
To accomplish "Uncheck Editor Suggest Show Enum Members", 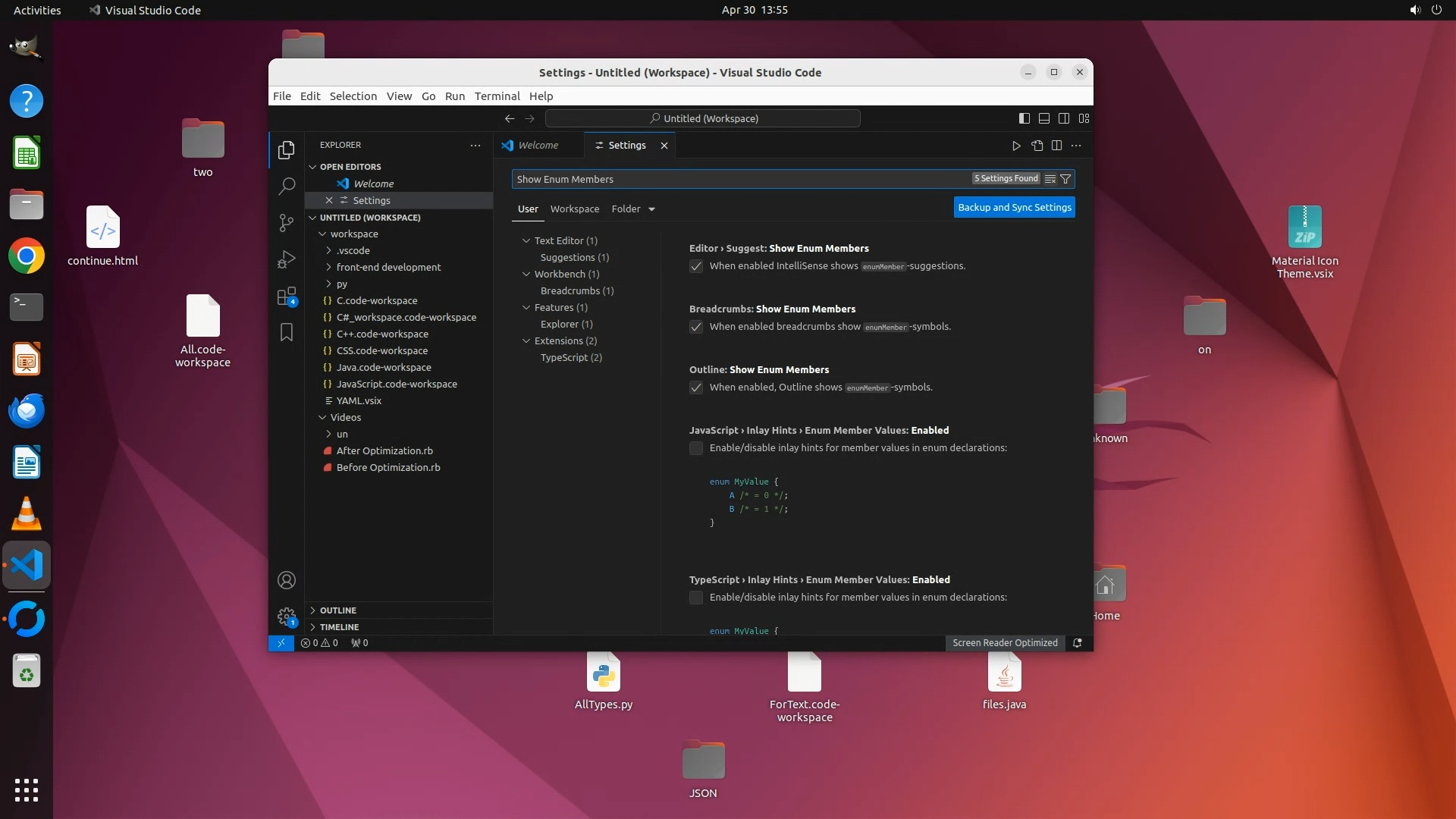I will (696, 266).
